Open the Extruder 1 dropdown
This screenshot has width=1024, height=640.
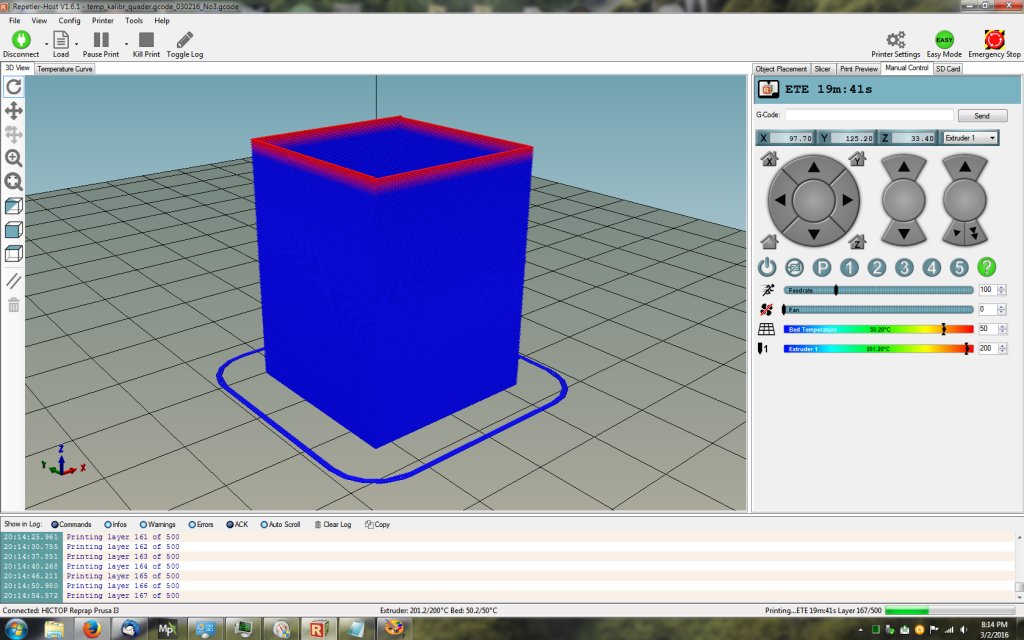click(970, 138)
